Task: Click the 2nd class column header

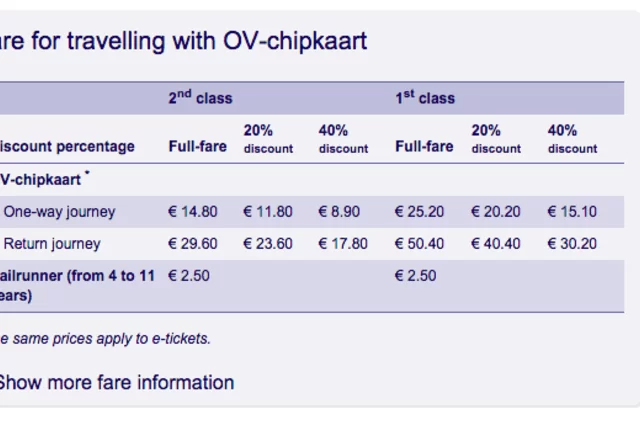Action: pyautogui.click(x=200, y=98)
